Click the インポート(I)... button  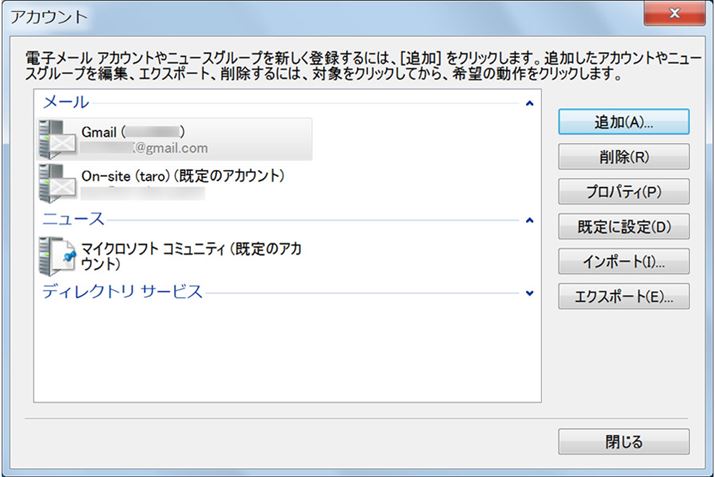pos(623,261)
